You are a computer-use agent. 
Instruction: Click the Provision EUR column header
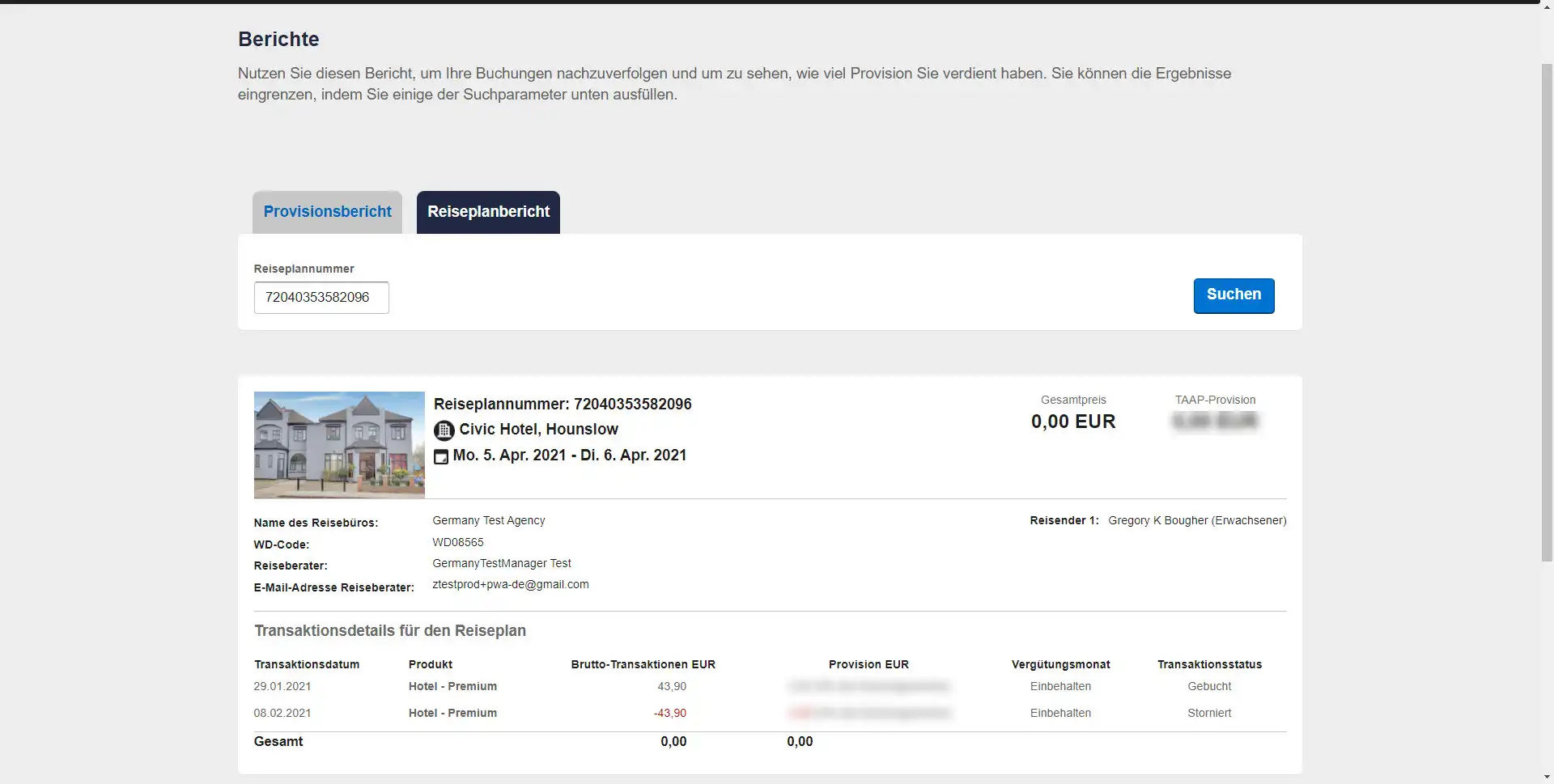868,664
